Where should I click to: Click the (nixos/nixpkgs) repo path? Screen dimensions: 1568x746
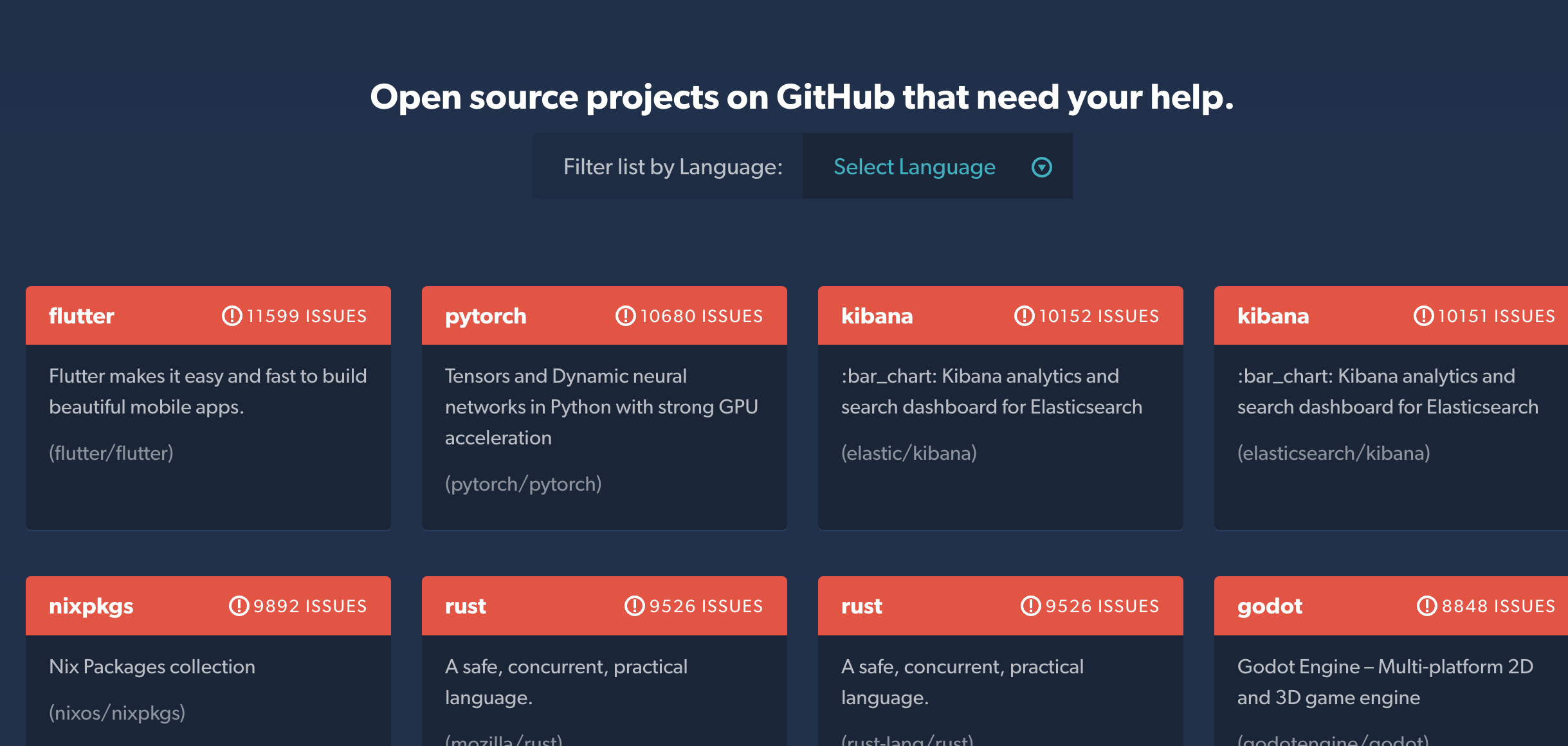117,713
